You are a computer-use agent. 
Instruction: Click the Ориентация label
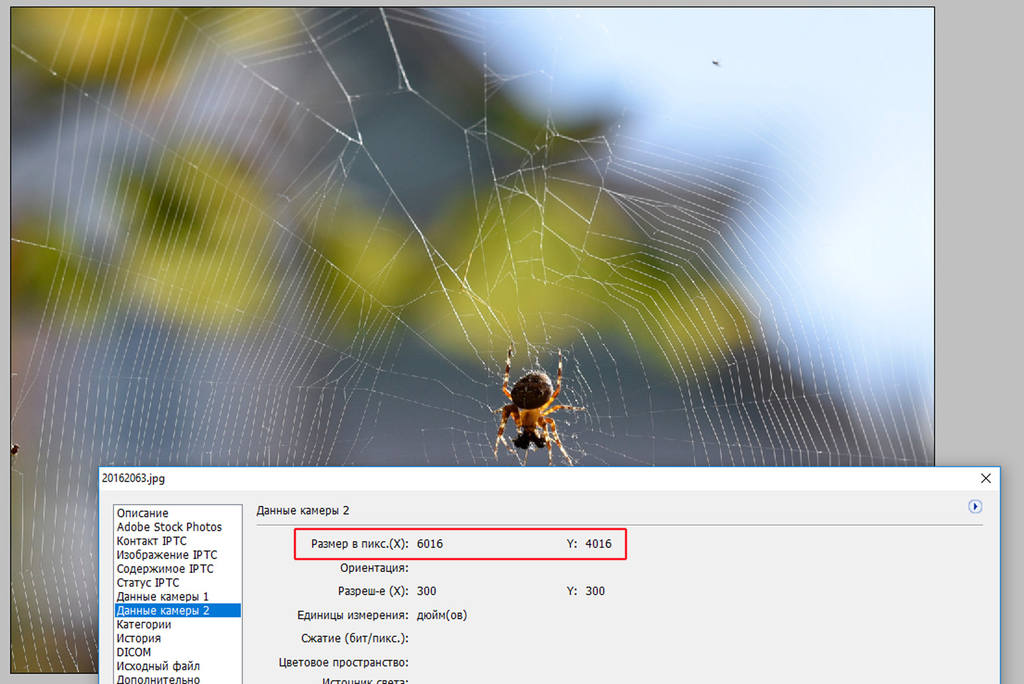click(374, 568)
